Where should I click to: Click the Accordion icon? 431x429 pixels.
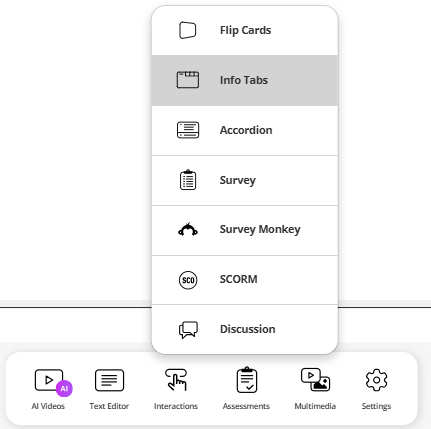[x=188, y=130]
